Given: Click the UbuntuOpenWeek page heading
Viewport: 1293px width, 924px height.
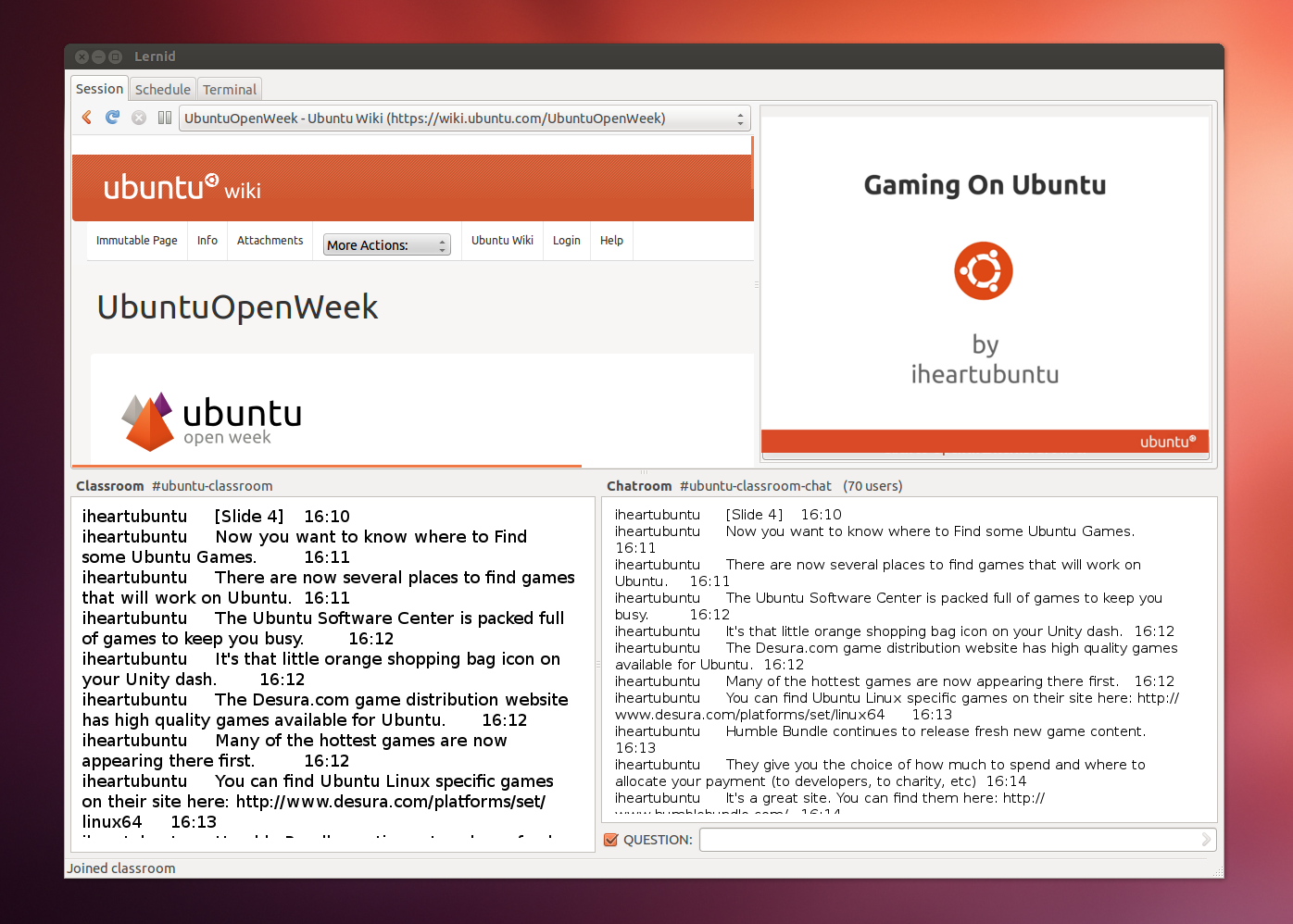Looking at the screenshot, I should pyautogui.click(x=238, y=307).
